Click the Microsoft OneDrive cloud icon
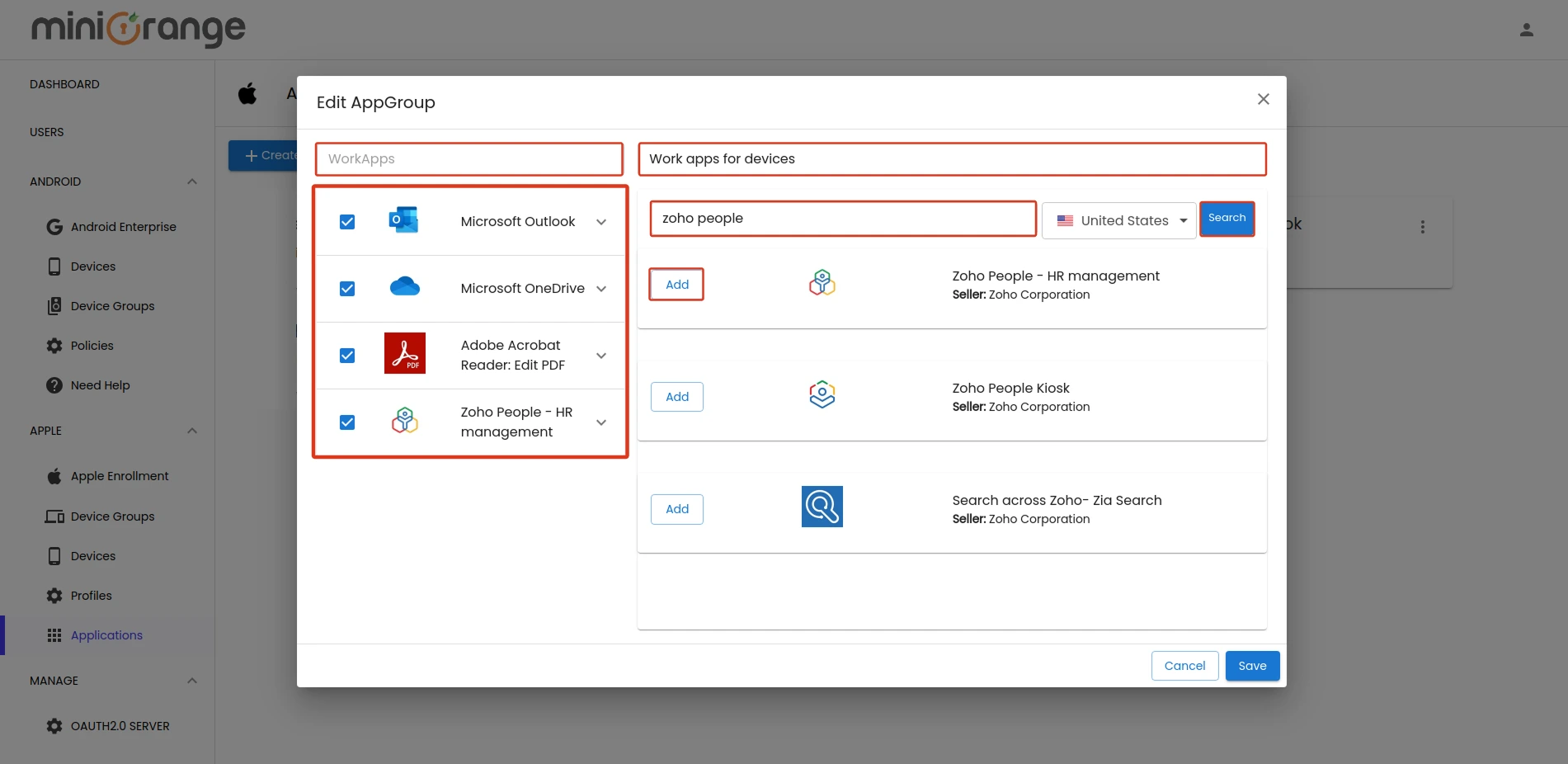 click(404, 287)
